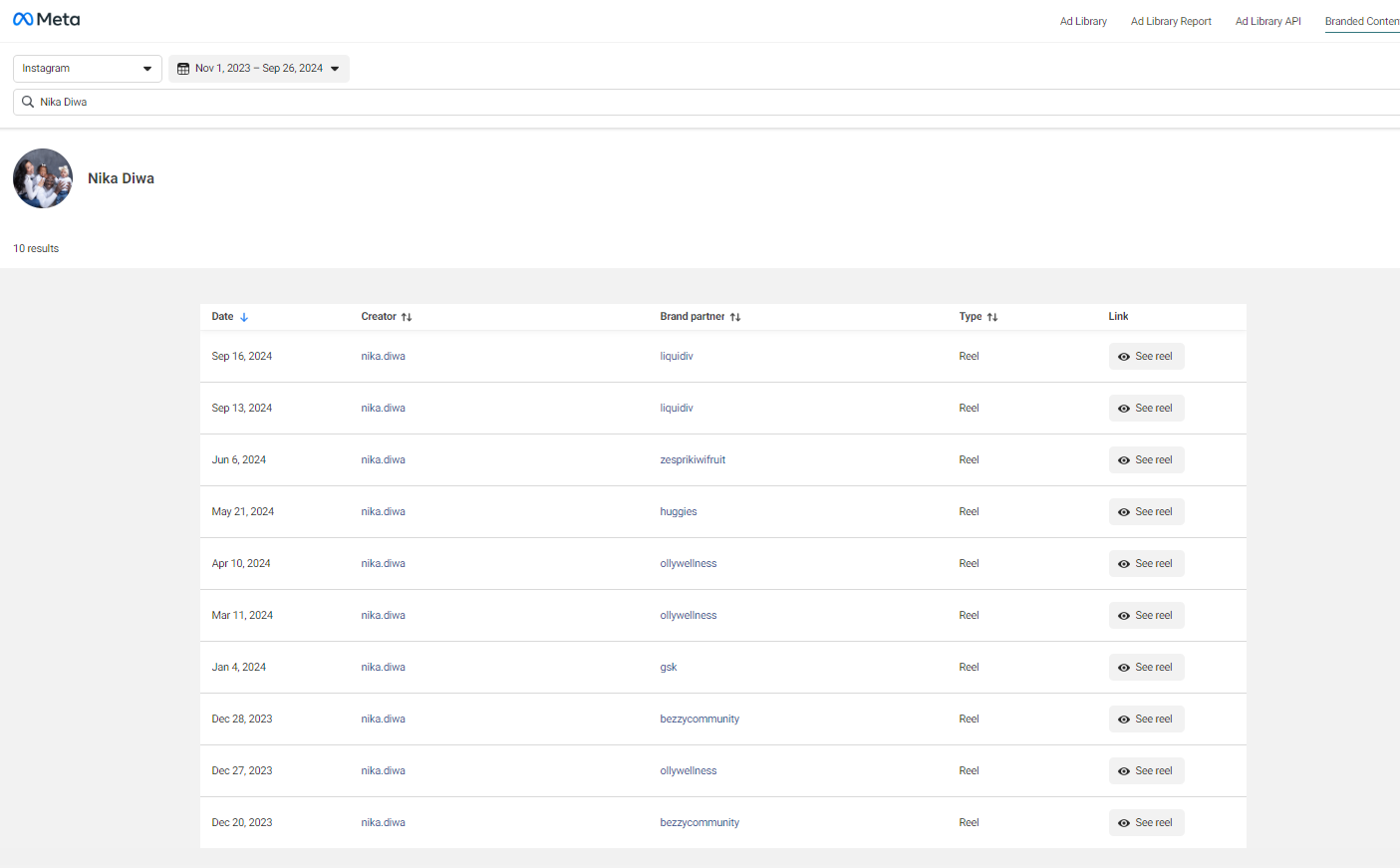Open liquidiv brand link on Sep 13 row
The image size is (1400, 868).
(677, 409)
